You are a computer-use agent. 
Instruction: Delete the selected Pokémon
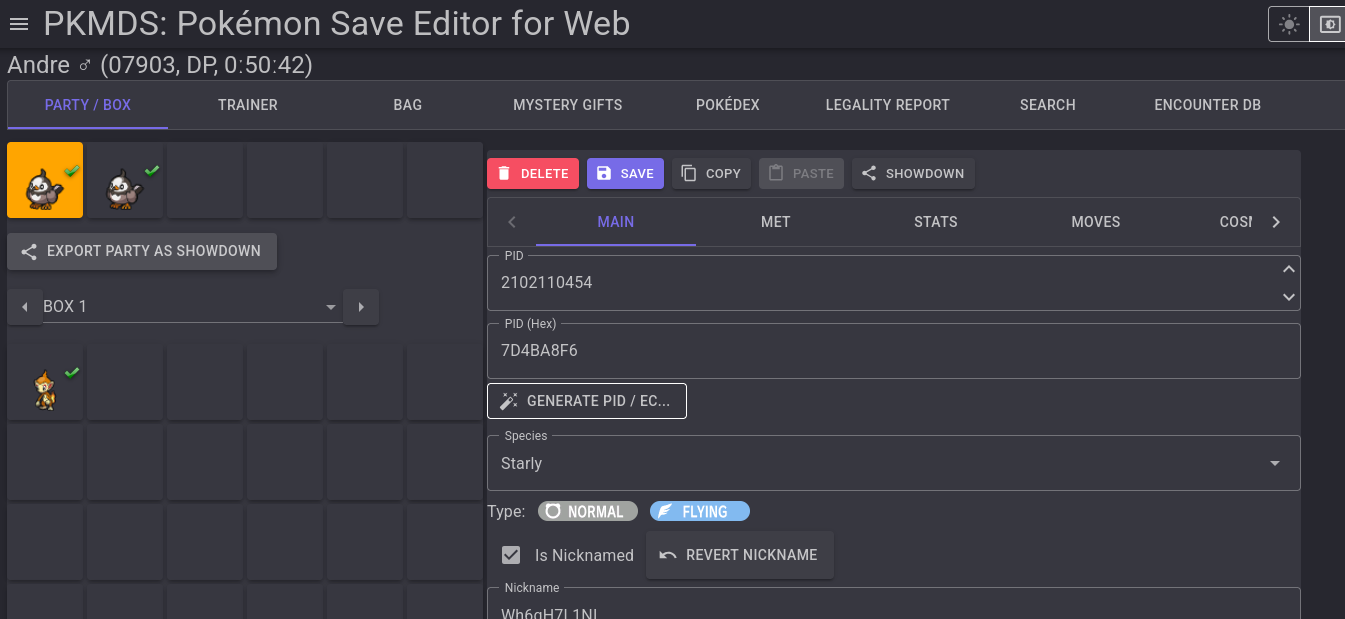pyautogui.click(x=533, y=173)
